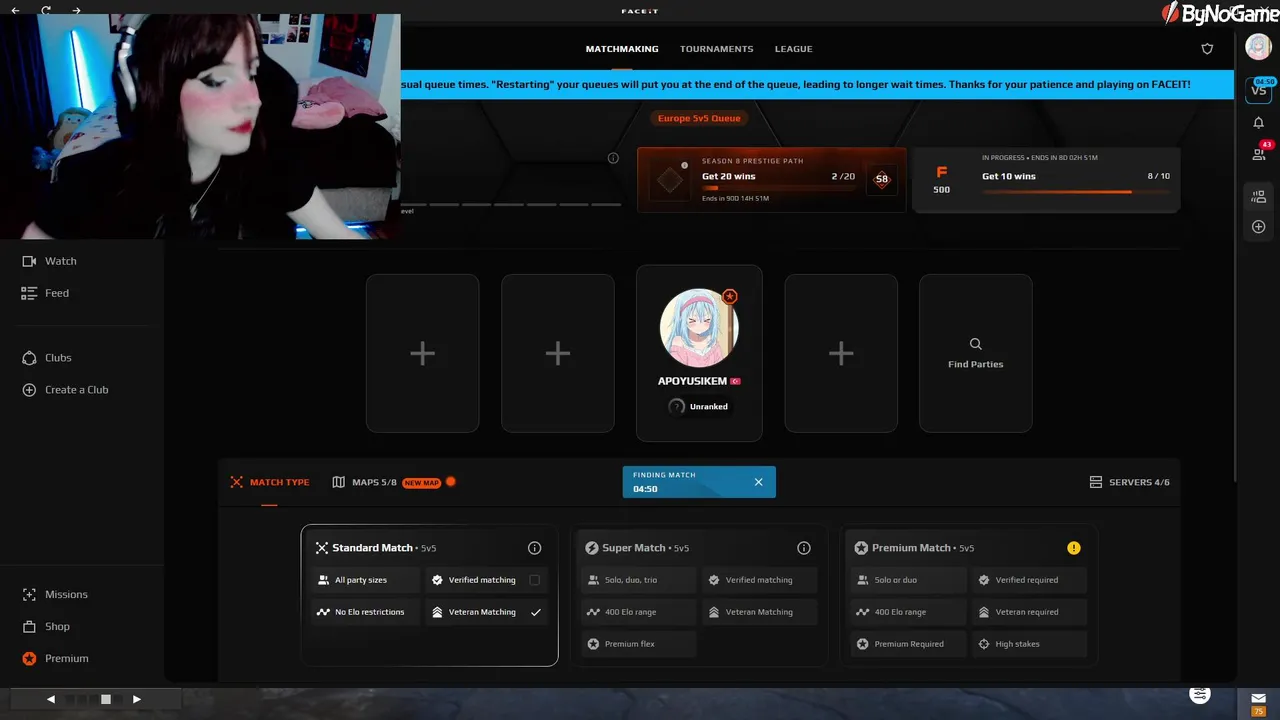1280x720 pixels.
Task: Add player in the second empty party slot
Action: tap(558, 353)
